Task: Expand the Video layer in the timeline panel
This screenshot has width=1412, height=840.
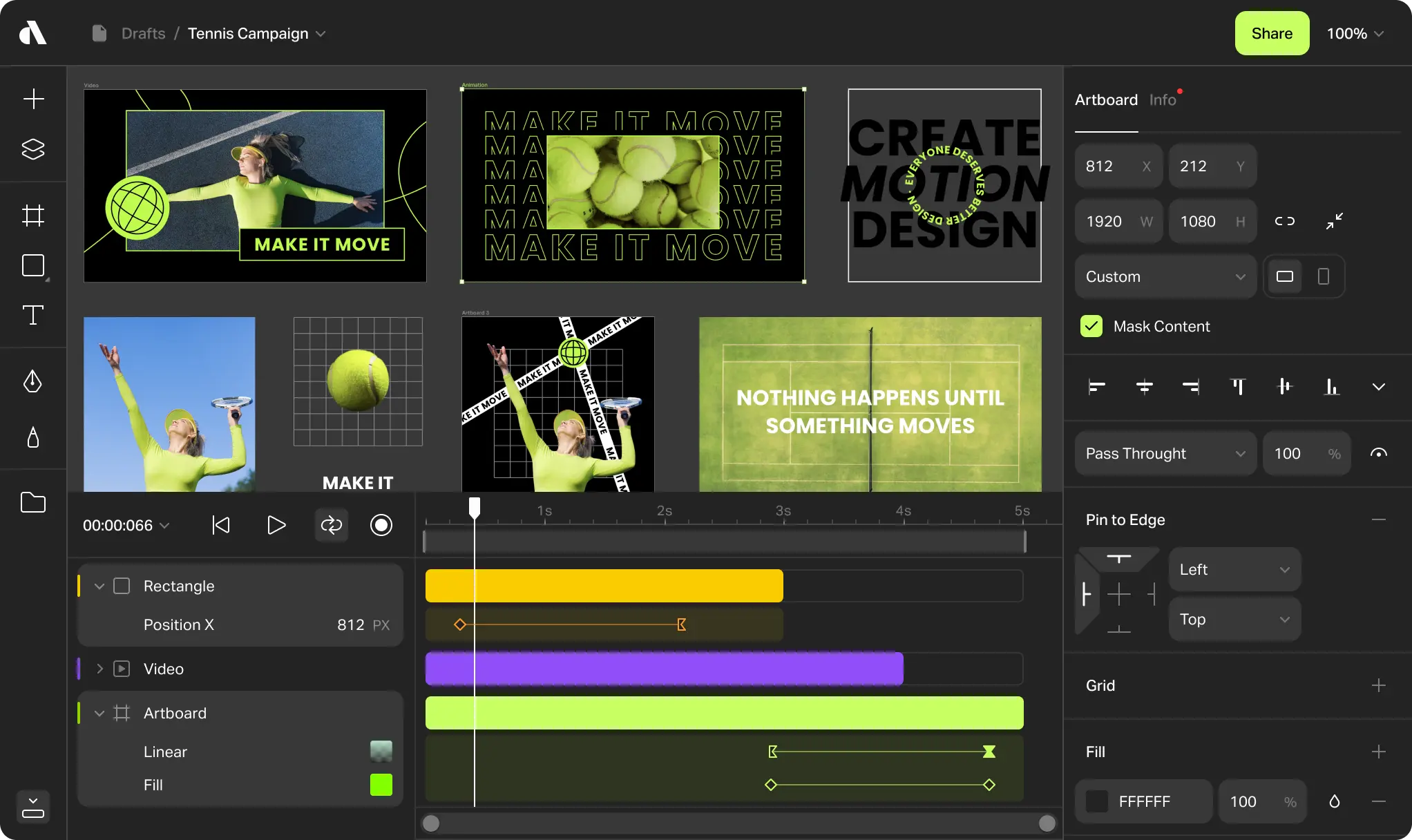Action: pos(99,668)
